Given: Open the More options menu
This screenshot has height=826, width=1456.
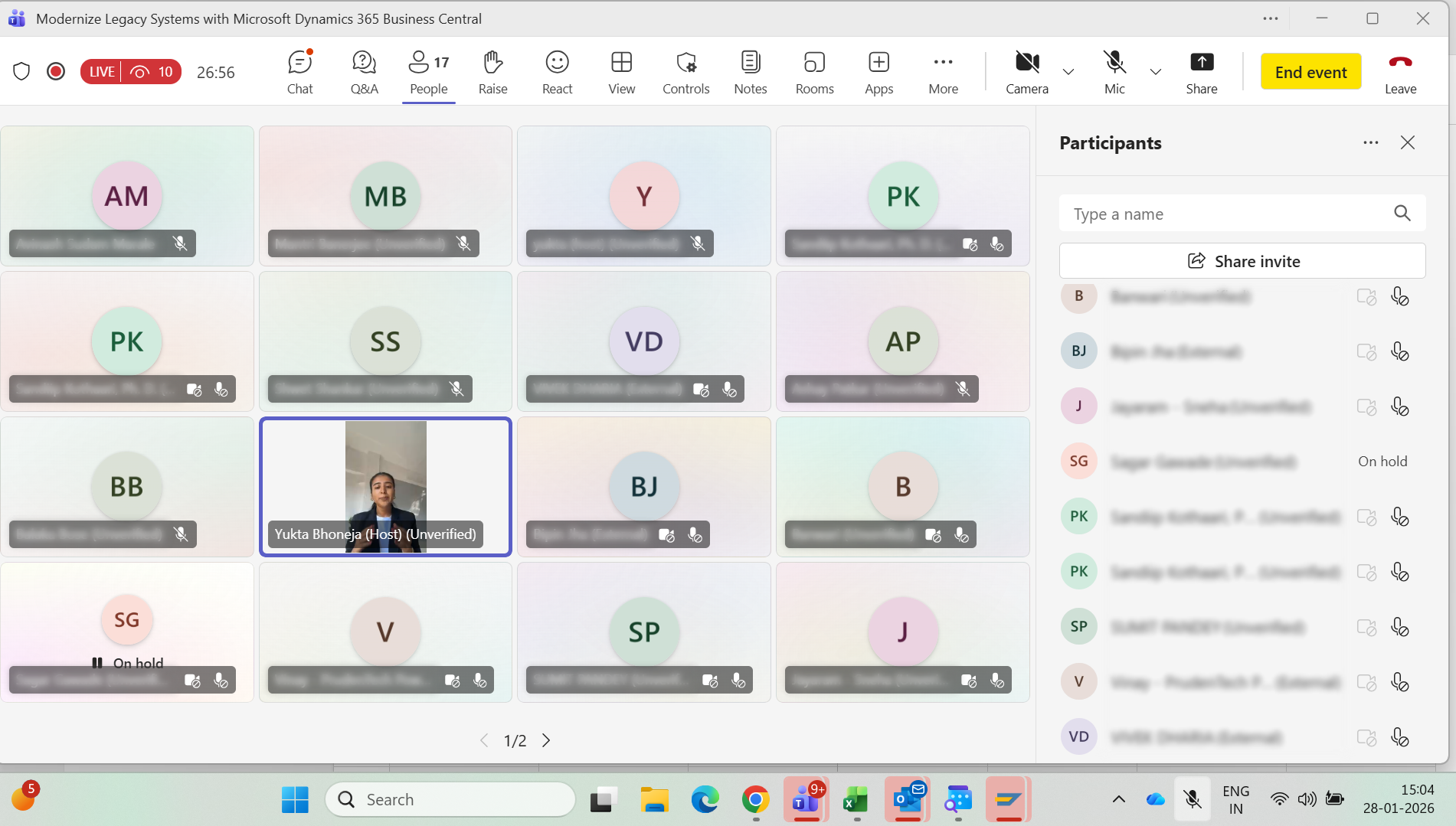Looking at the screenshot, I should click(x=943, y=71).
